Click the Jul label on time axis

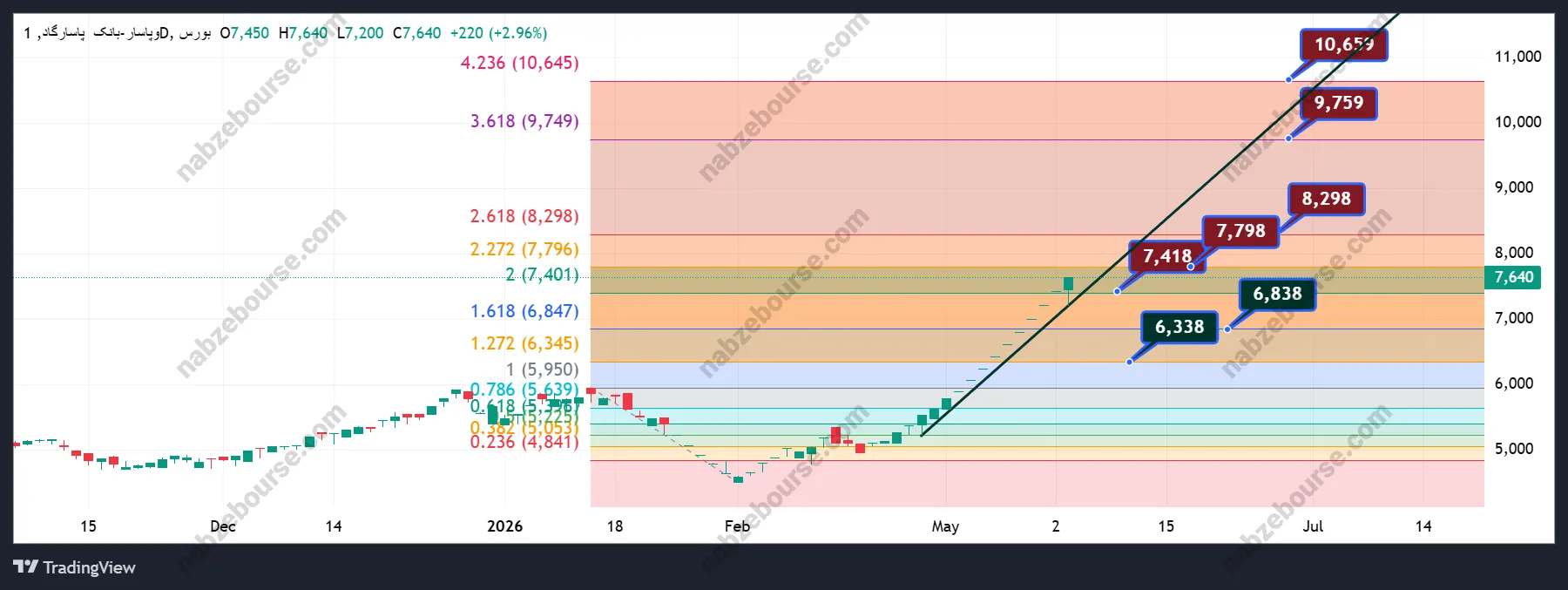(x=1313, y=526)
